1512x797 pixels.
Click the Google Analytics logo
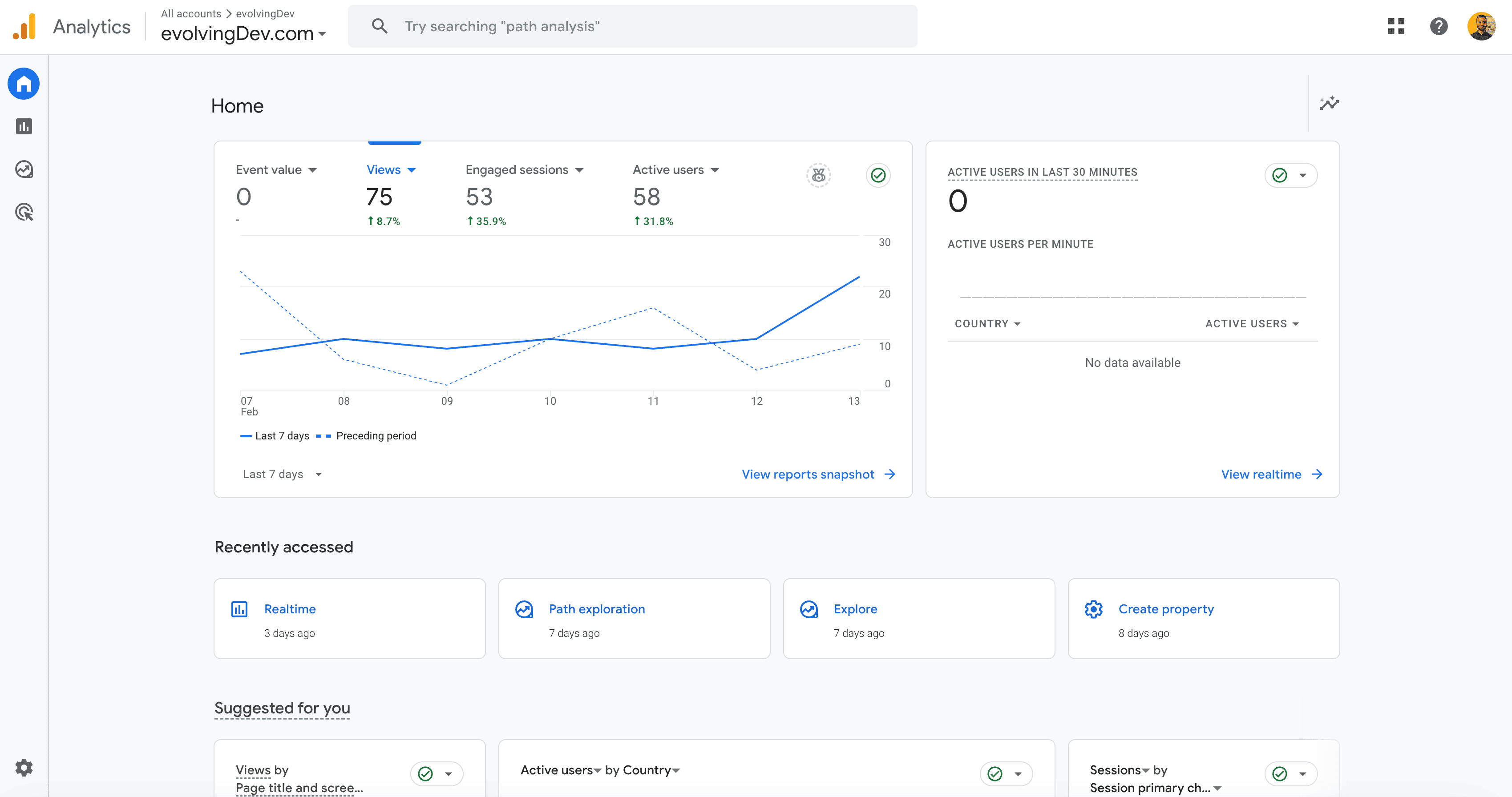24,27
